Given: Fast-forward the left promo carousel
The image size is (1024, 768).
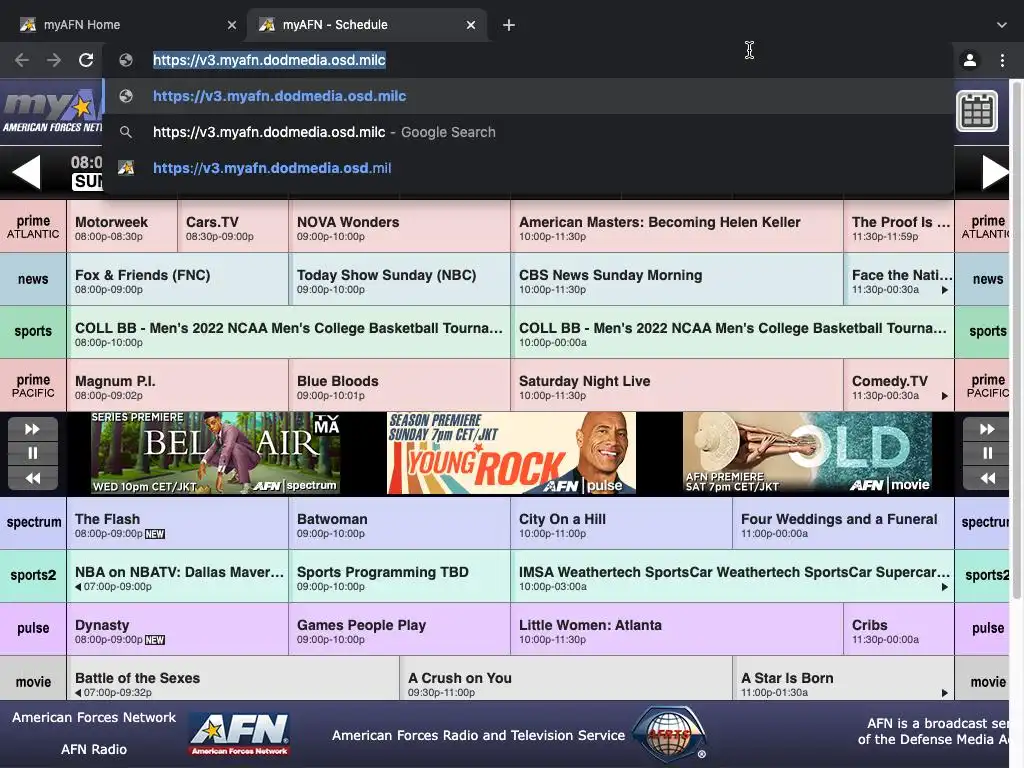Looking at the screenshot, I should click(33, 429).
